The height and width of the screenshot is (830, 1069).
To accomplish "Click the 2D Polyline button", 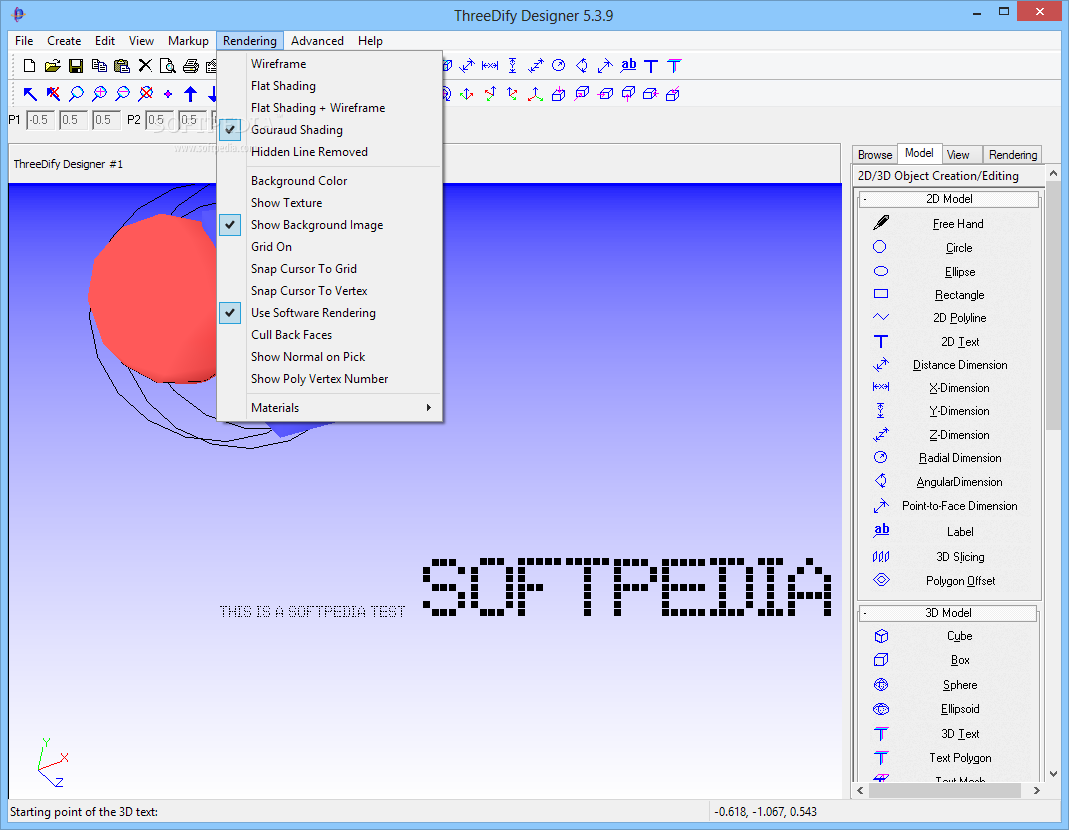I will 959,318.
